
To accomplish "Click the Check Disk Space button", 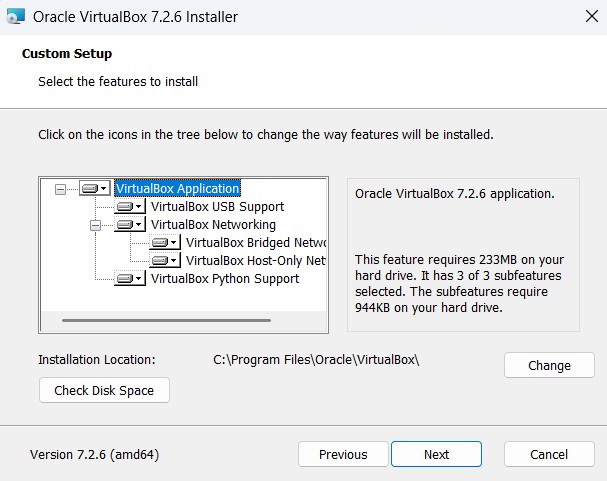I will [x=104, y=391].
